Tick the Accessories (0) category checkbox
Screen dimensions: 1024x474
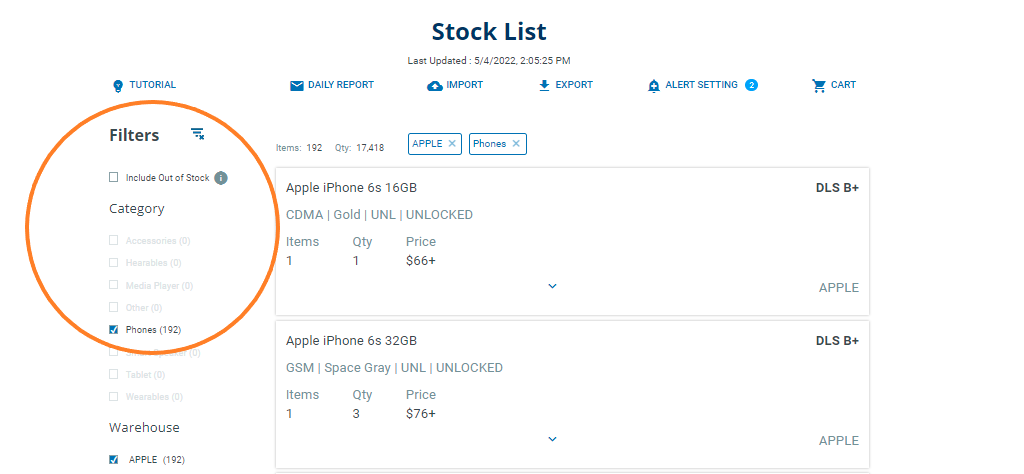[x=114, y=240]
